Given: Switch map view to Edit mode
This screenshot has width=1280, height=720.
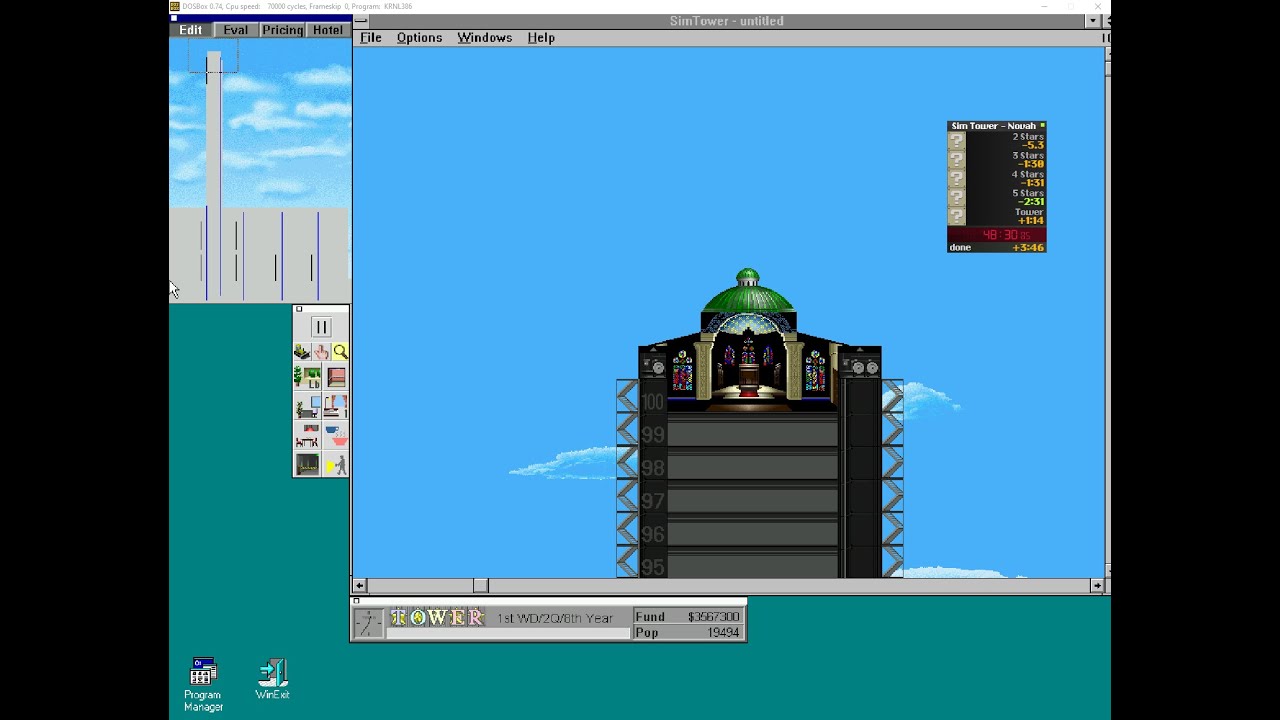Looking at the screenshot, I should coord(190,30).
